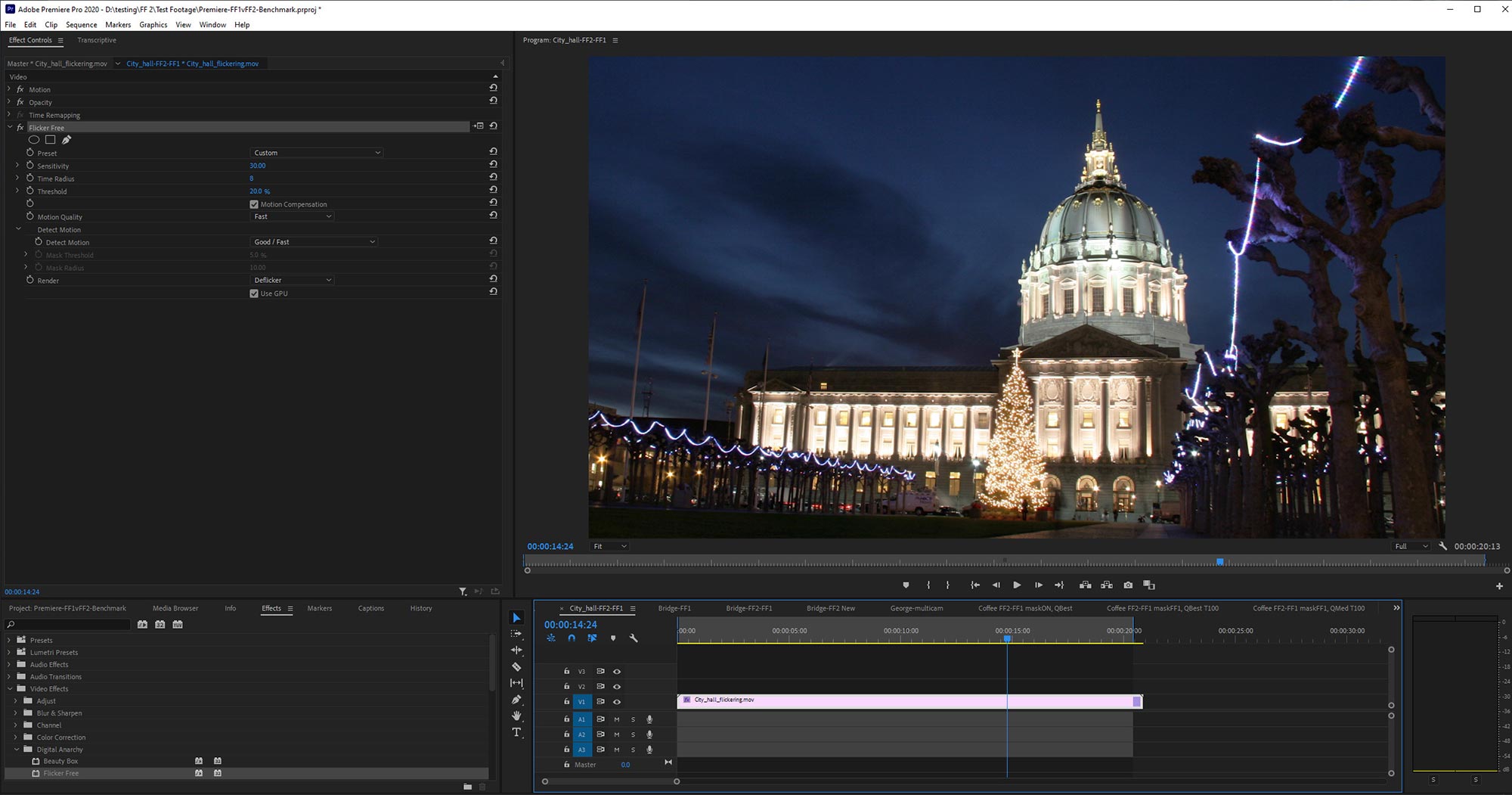The width and height of the screenshot is (1512, 795).
Task: Create ellipse mask for Flicker Free
Action: 34,140
